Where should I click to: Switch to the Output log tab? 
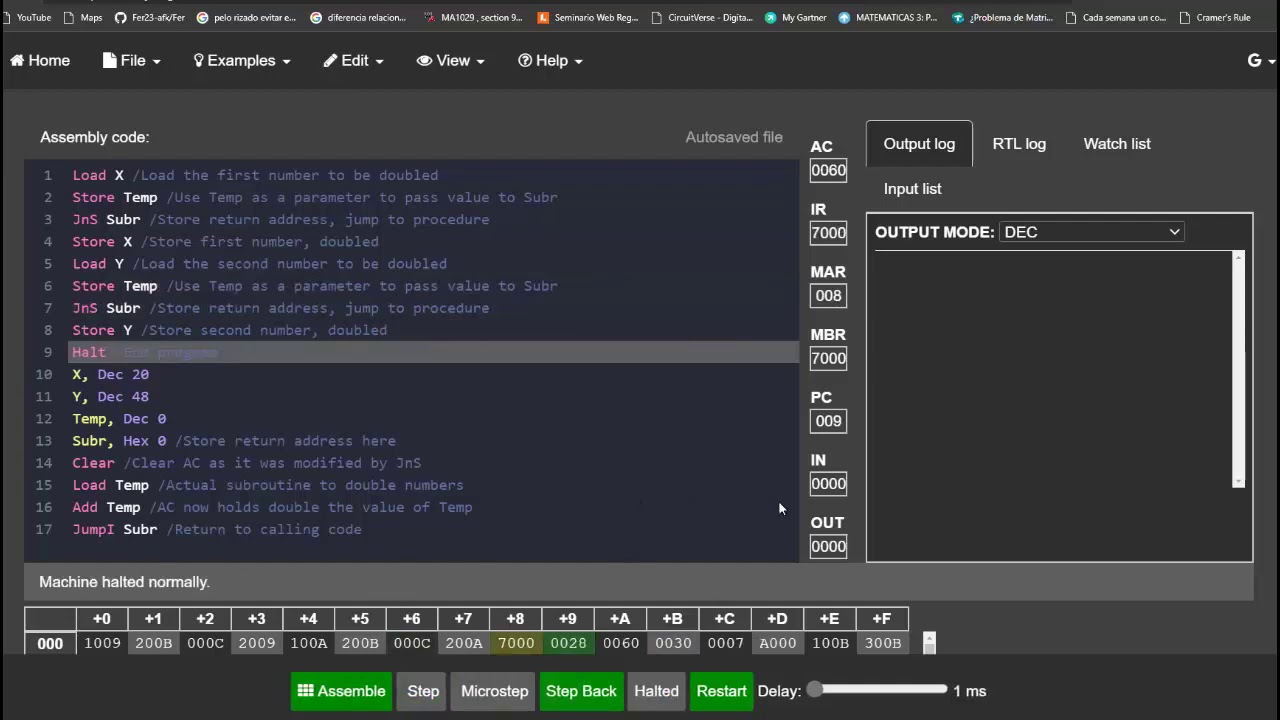click(x=919, y=144)
